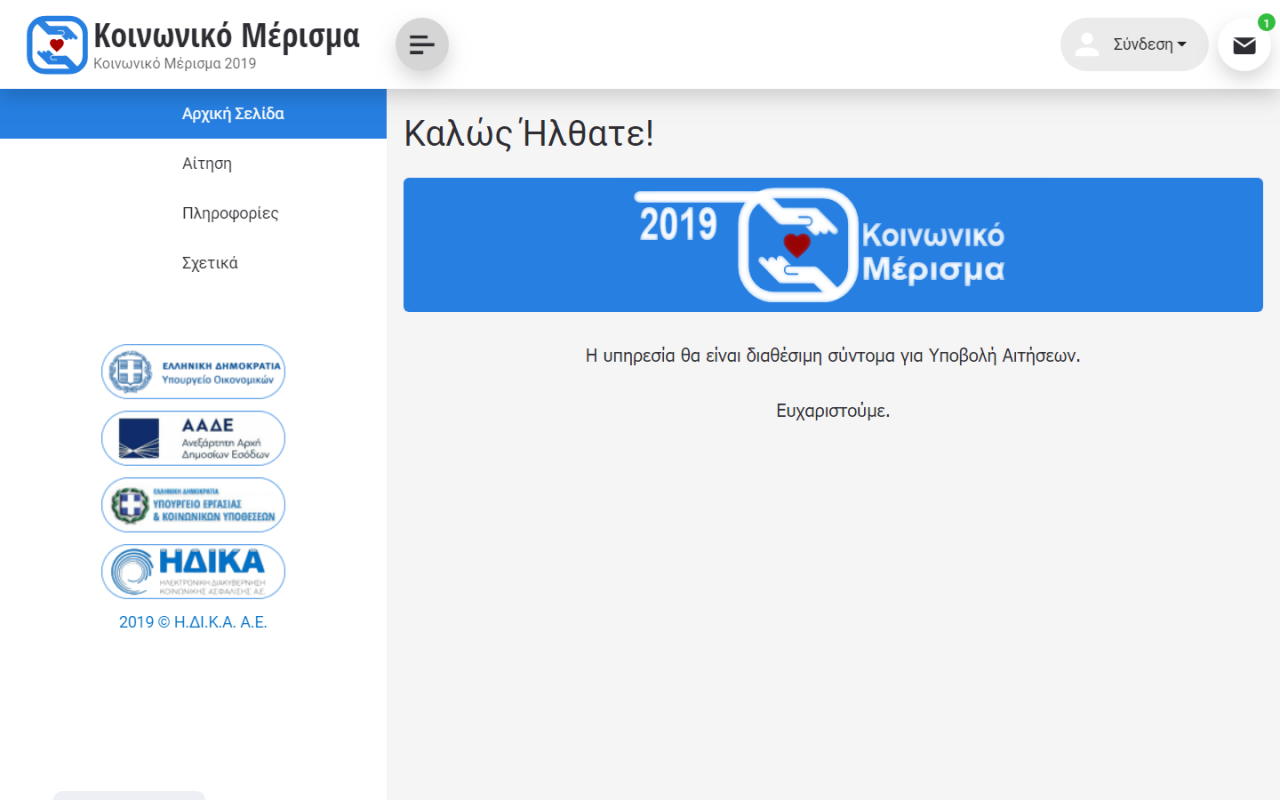Click Υπουργείο Εργασίας & Κοινωνικών Υποθέσεων logo
Viewport: 1280px width, 800px height.
193,505
